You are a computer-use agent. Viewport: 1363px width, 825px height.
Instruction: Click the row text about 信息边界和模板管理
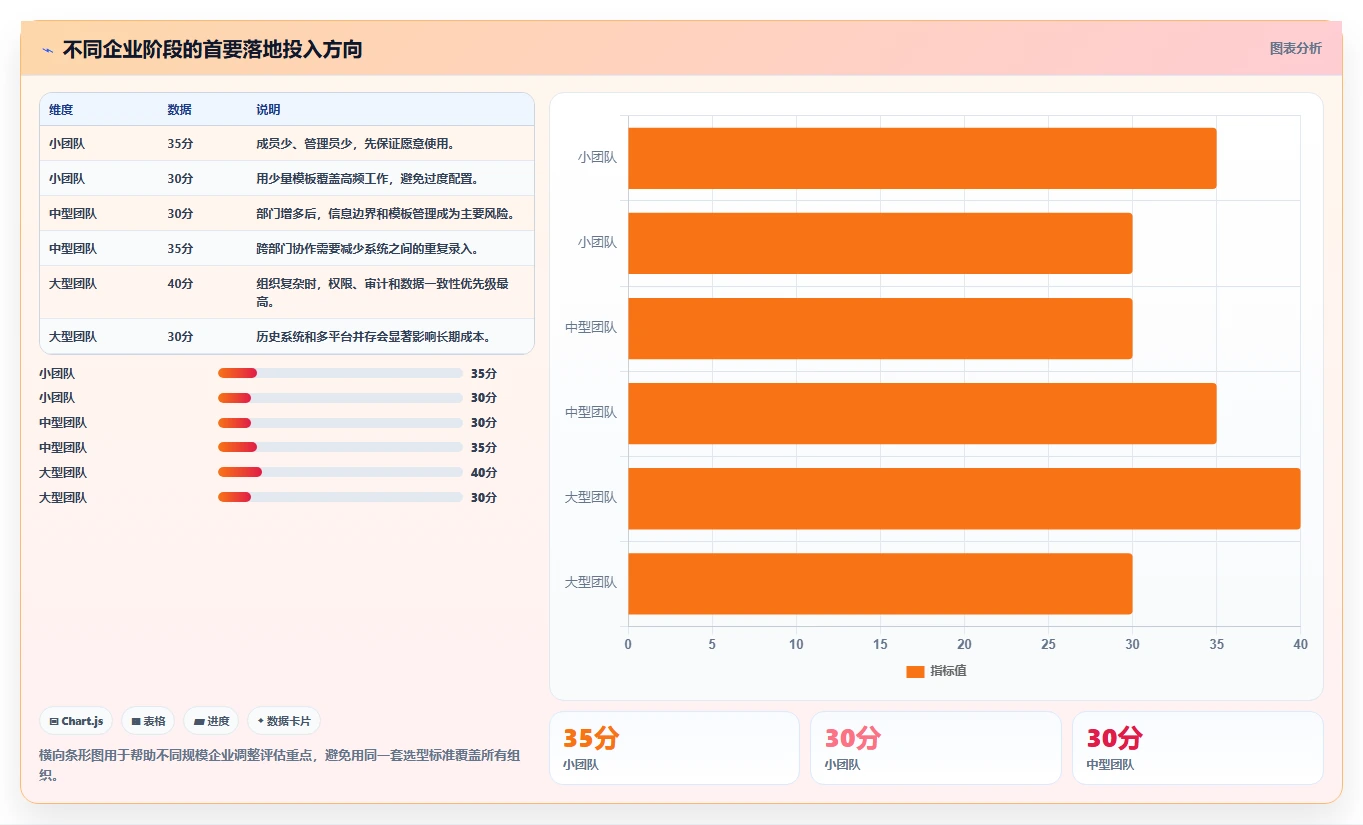[385, 214]
